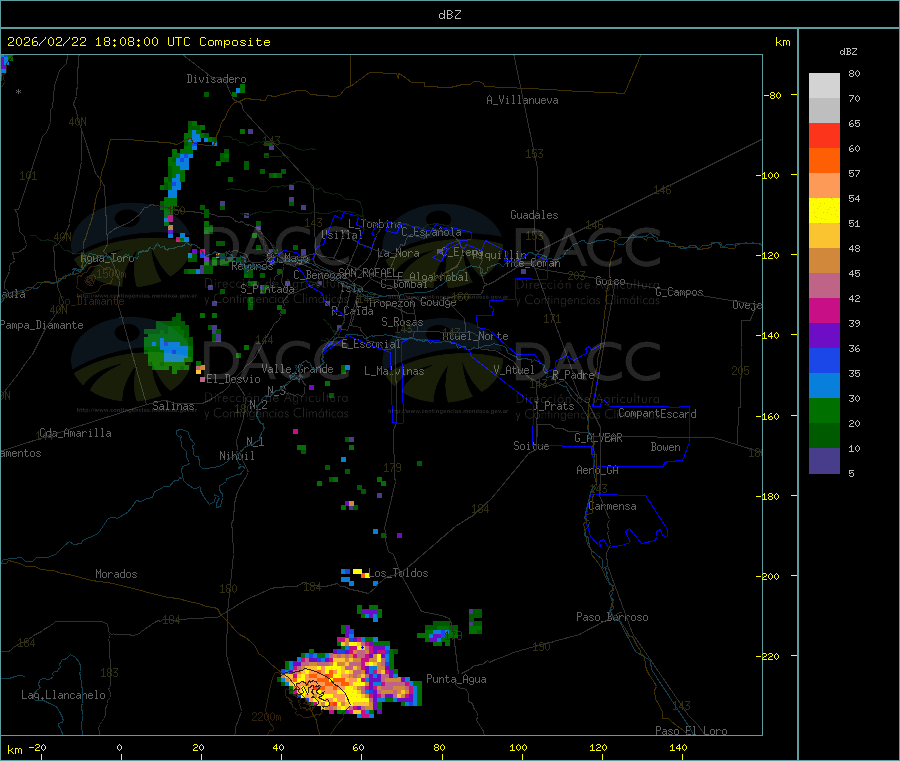Click the Valle_Grande location label

[297, 368]
